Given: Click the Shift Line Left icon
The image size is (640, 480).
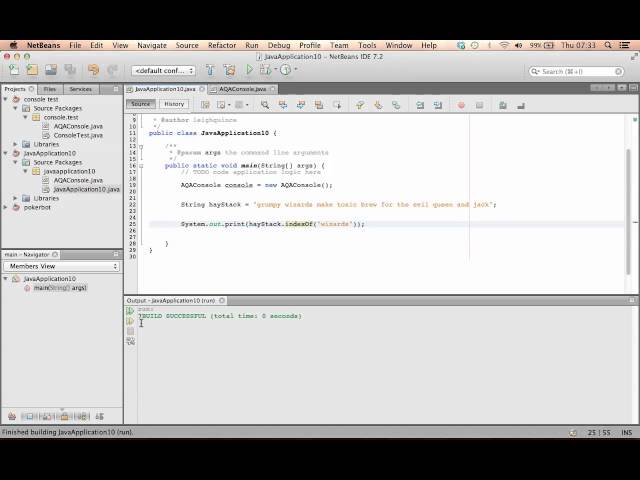Looking at the screenshot, I should [420, 105].
